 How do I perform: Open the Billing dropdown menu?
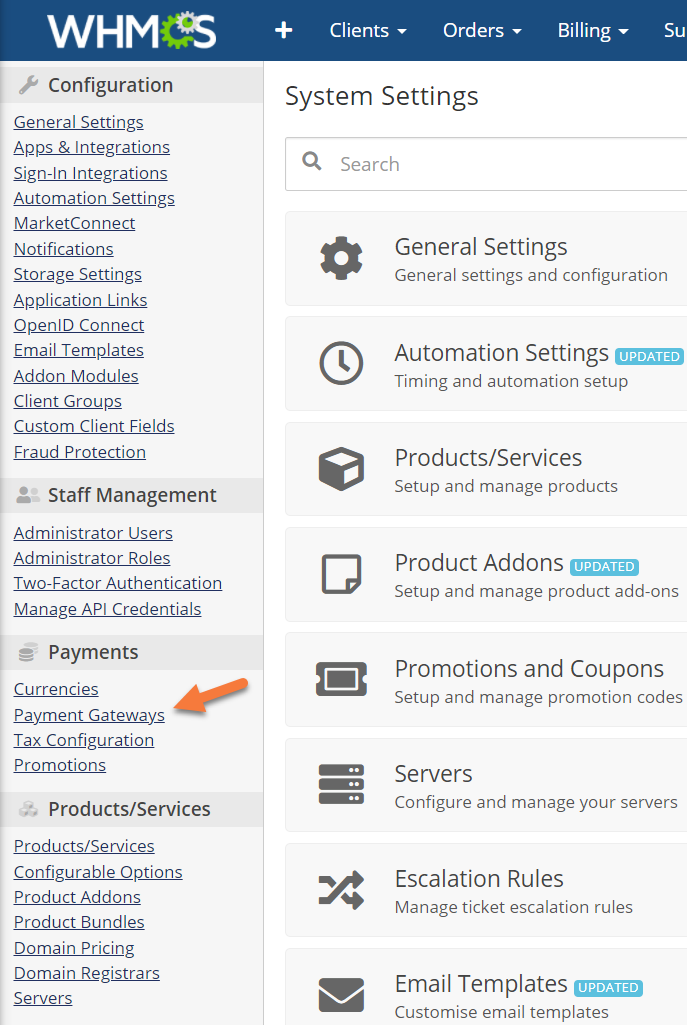(x=593, y=31)
